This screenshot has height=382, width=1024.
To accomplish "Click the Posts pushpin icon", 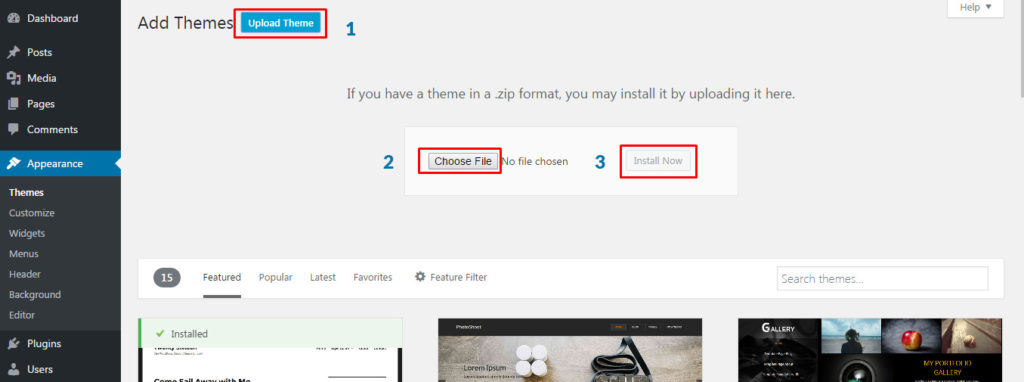I will [x=13, y=52].
